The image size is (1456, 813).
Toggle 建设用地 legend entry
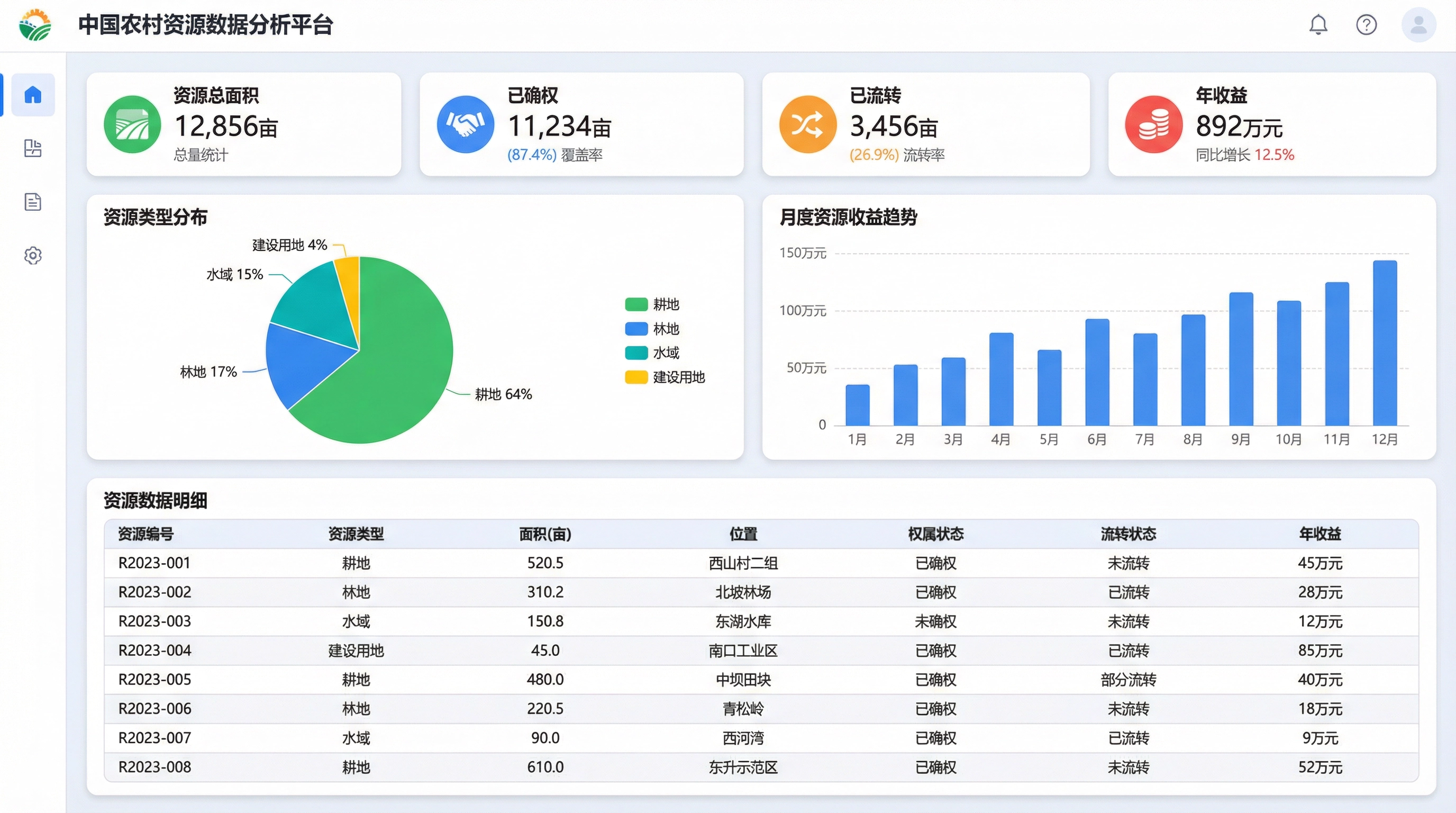[678, 378]
